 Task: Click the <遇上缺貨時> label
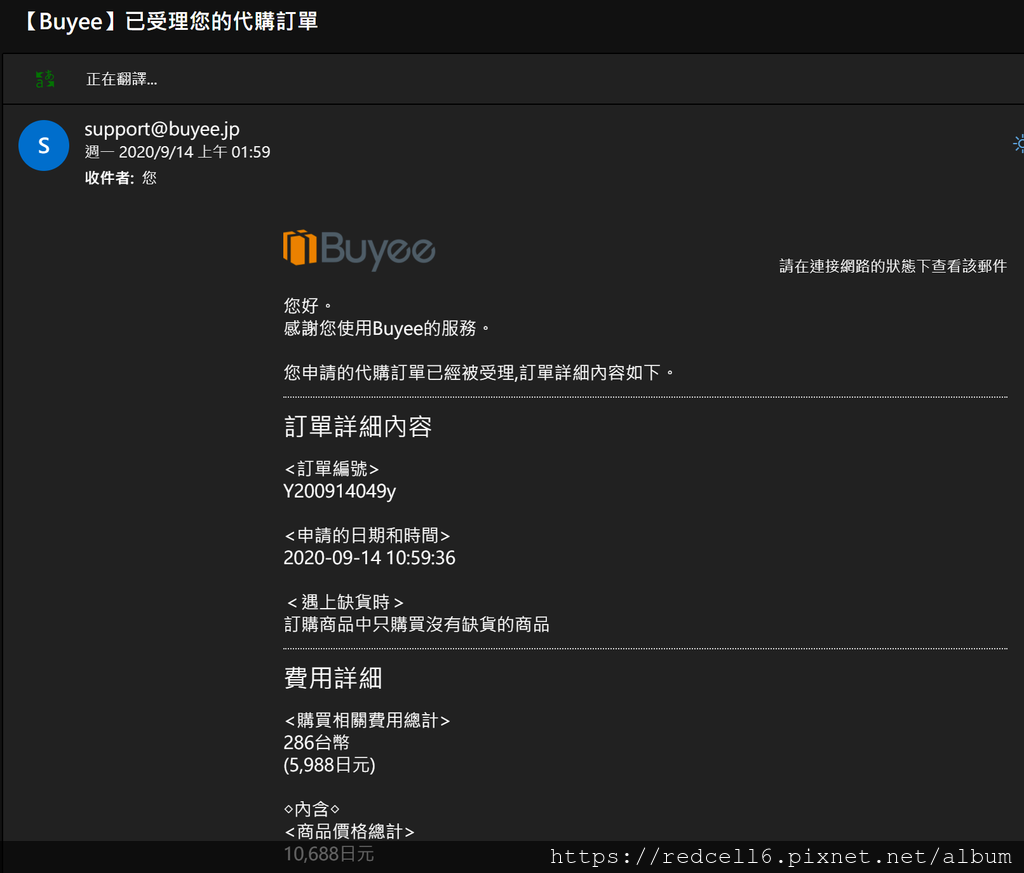pos(345,602)
